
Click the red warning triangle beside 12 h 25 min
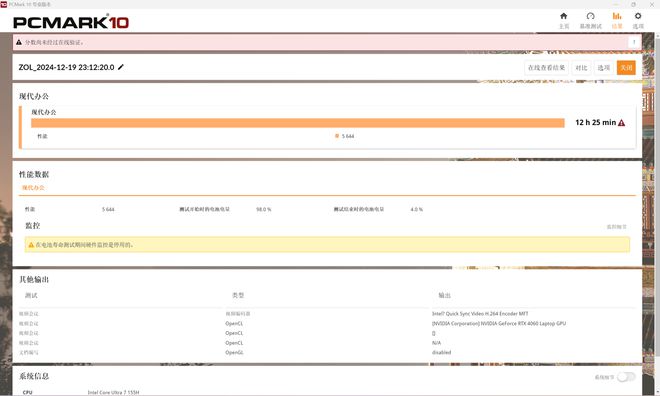click(x=621, y=123)
